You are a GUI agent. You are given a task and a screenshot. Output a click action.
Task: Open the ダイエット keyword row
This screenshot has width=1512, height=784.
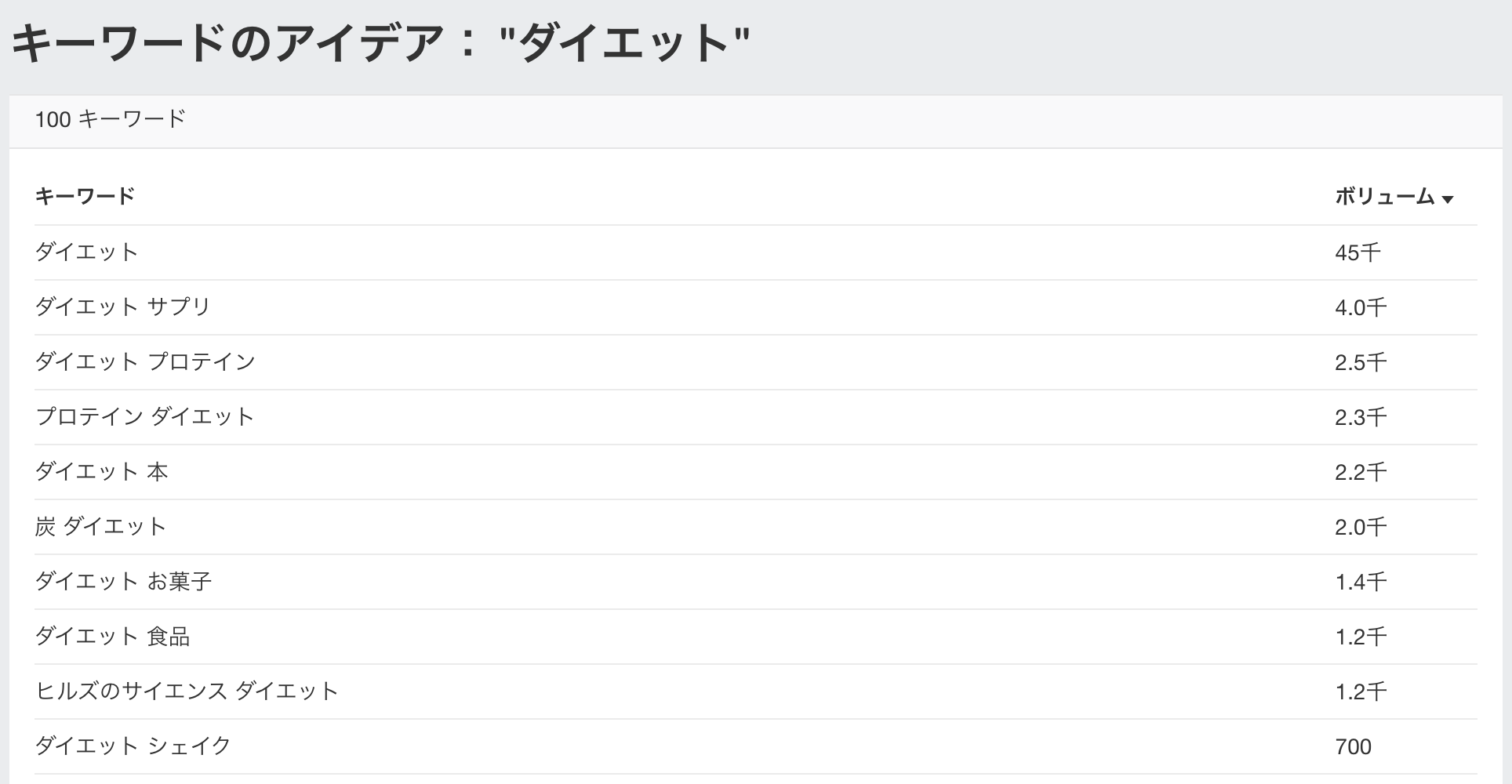pos(87,252)
